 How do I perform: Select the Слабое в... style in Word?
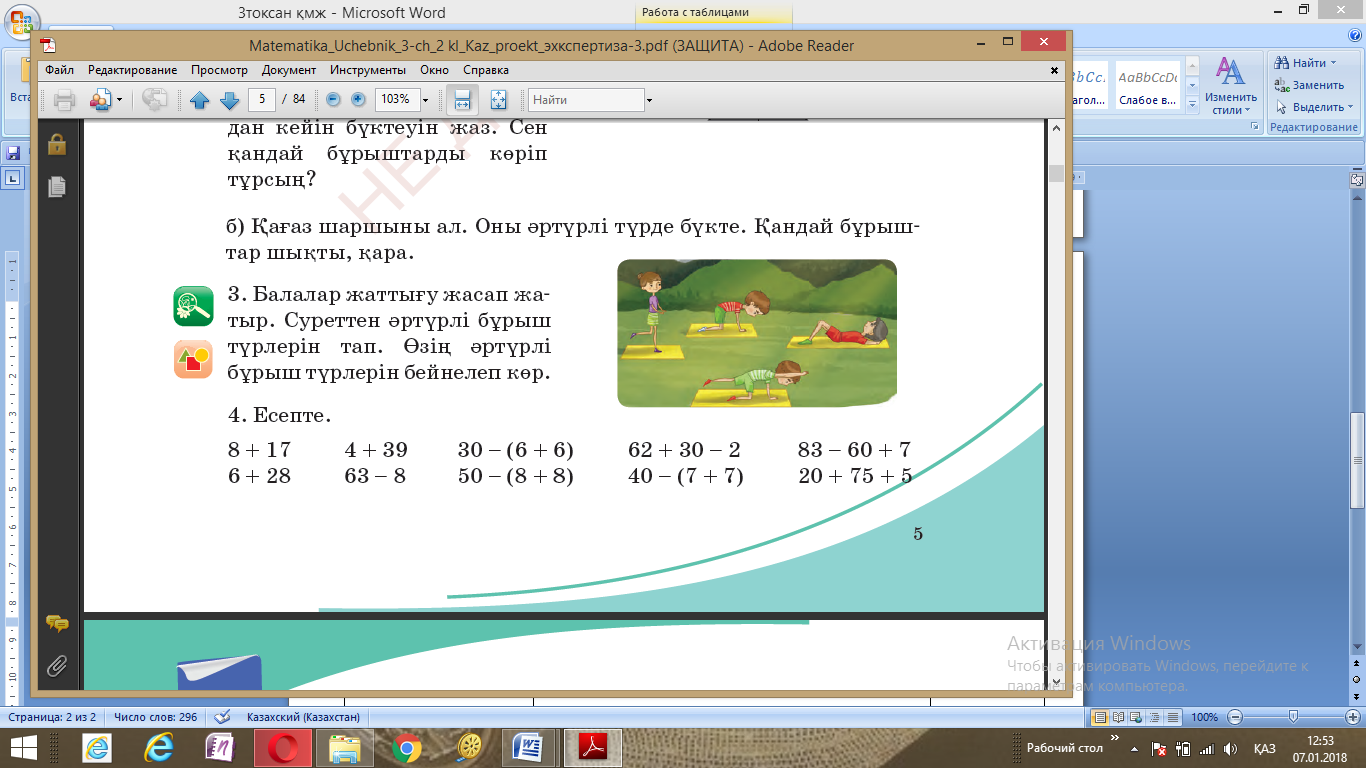1147,86
